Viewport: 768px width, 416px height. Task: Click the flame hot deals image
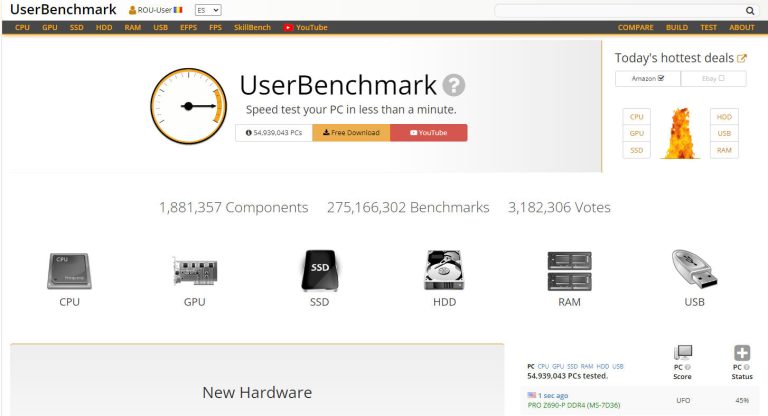680,133
